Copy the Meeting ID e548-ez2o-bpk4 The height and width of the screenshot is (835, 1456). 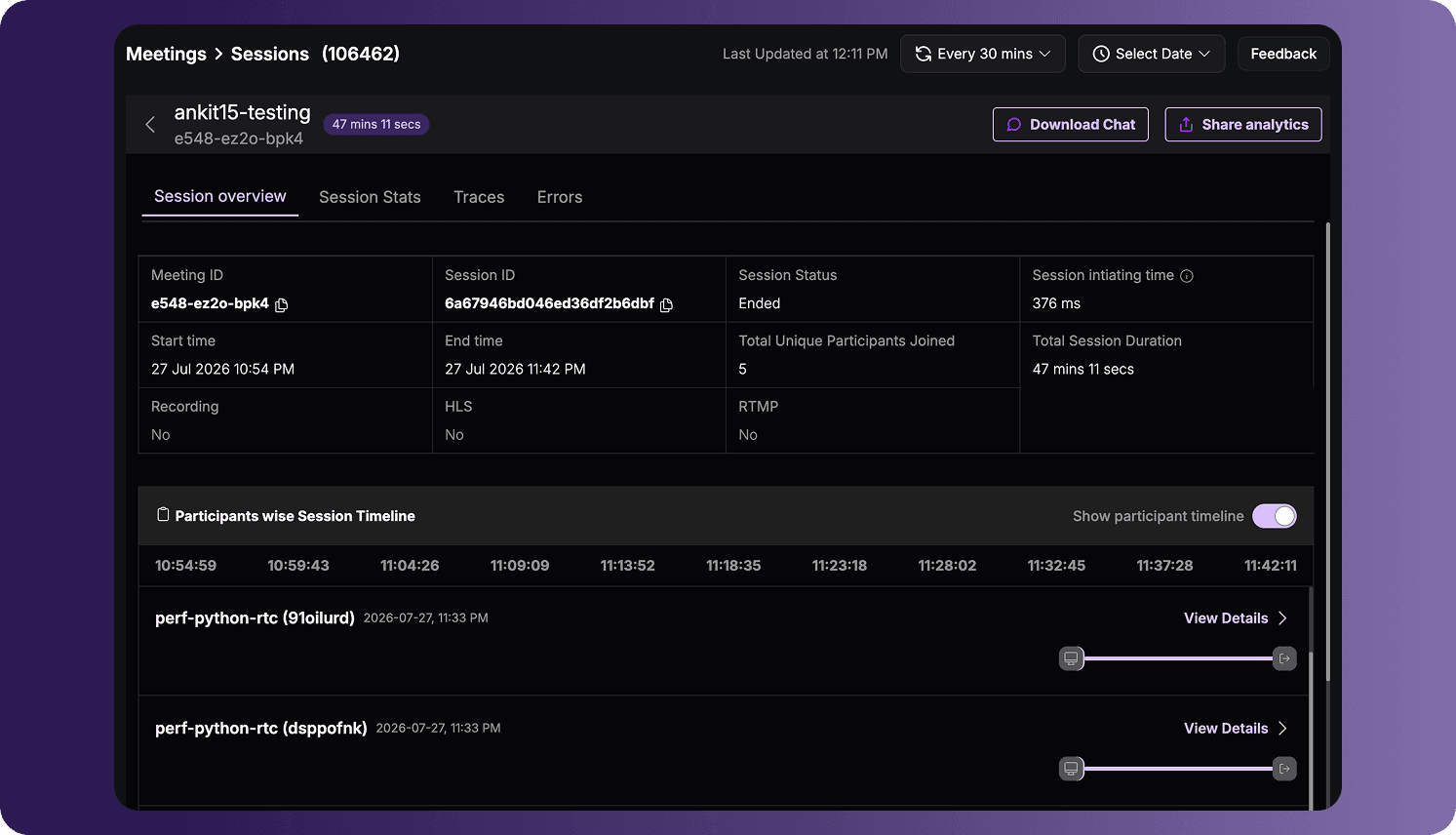(x=282, y=304)
